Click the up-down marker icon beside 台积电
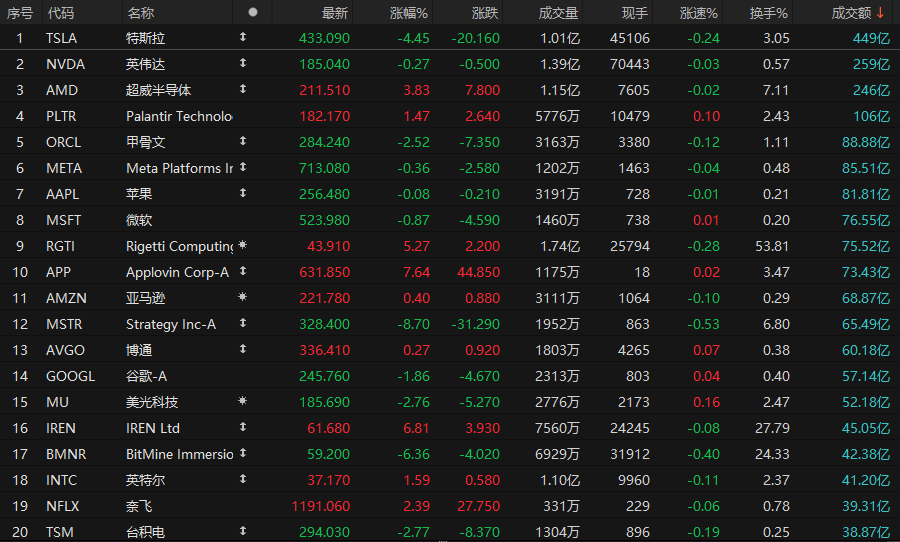 (x=243, y=531)
